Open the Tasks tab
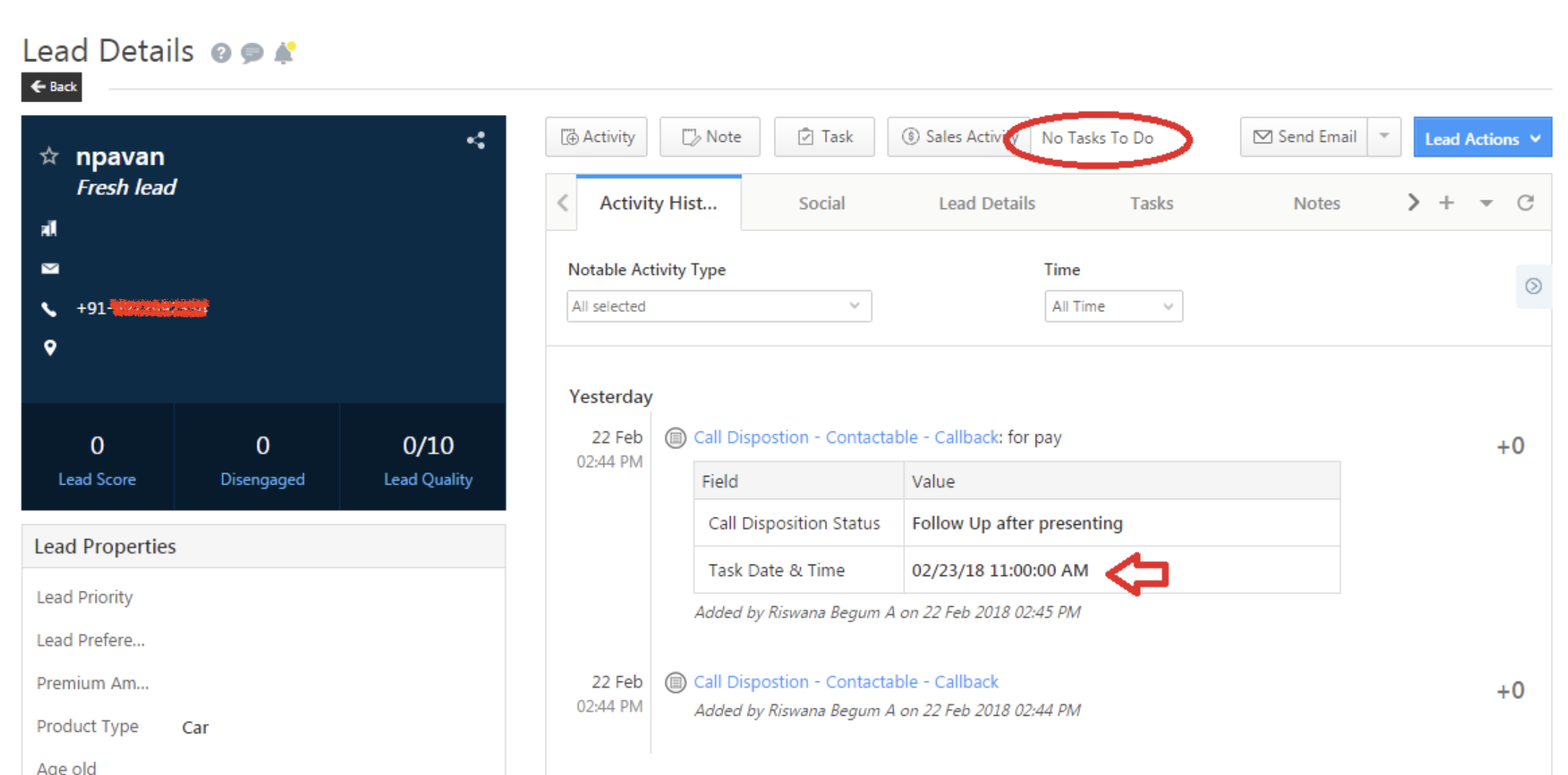Viewport: 1568px width, 775px height. [1151, 203]
